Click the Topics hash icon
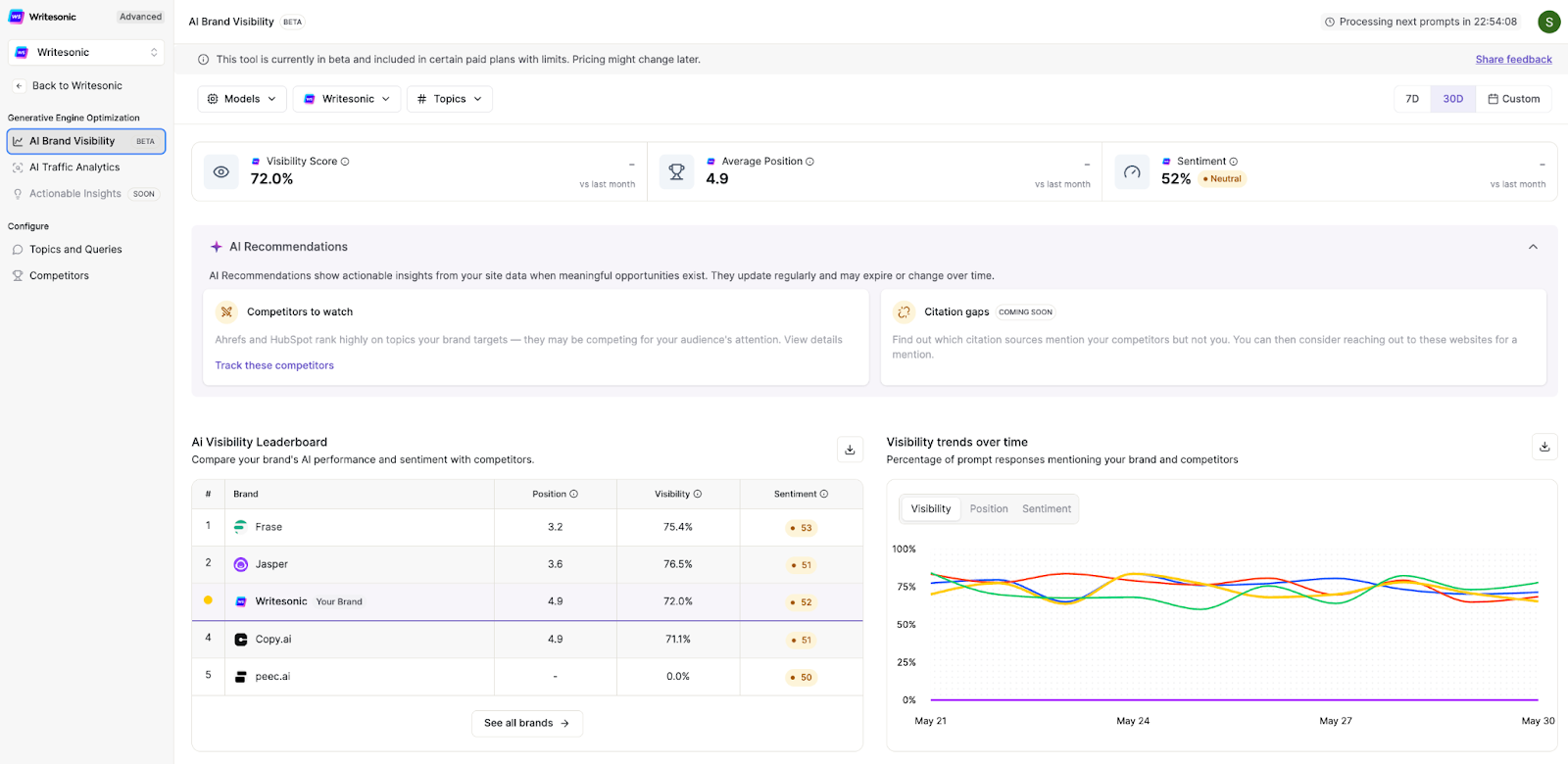This screenshot has height=764, width=1568. tap(421, 99)
